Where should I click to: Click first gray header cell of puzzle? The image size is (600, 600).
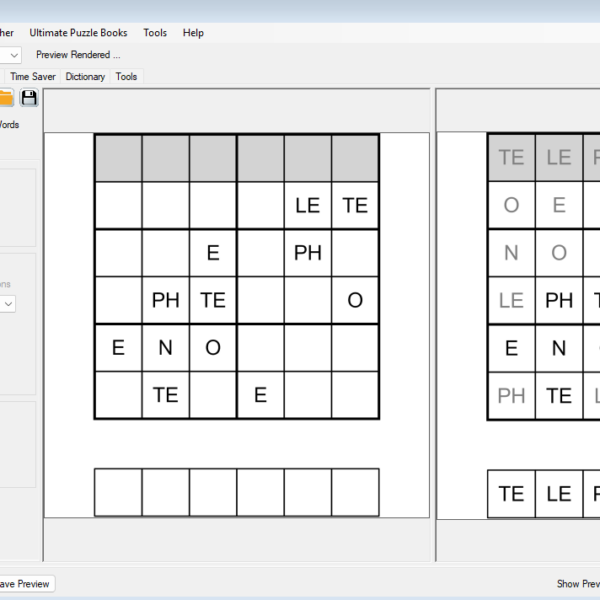(x=118, y=158)
